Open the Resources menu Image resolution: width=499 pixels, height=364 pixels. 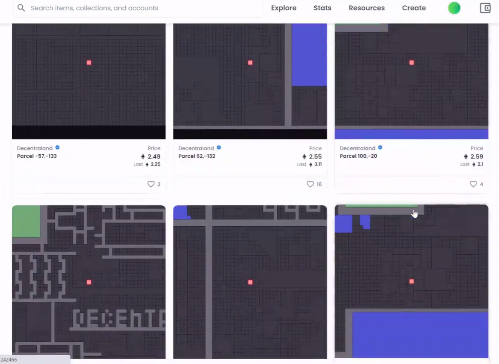pos(367,8)
